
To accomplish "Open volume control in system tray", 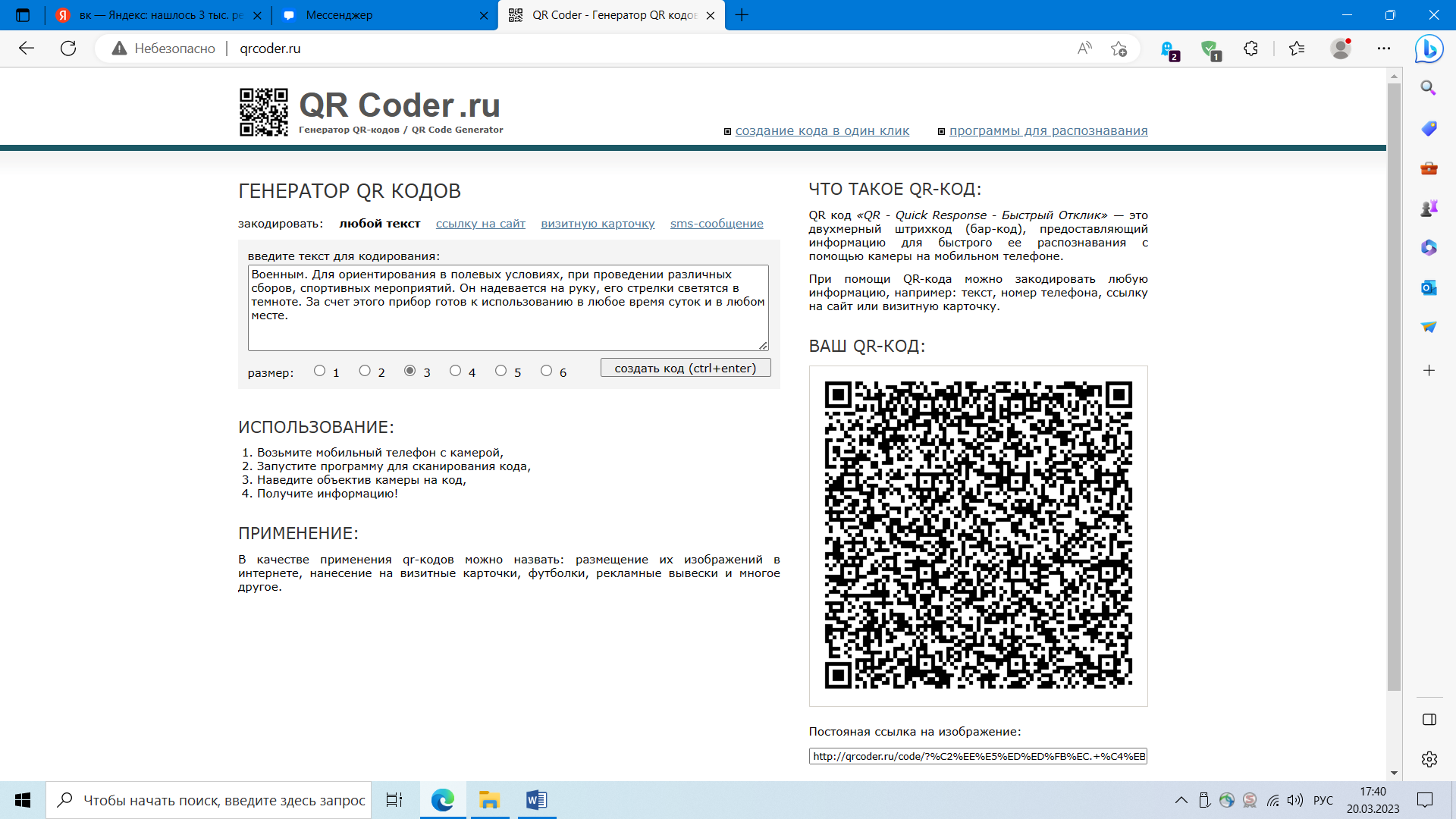I will [1295, 800].
